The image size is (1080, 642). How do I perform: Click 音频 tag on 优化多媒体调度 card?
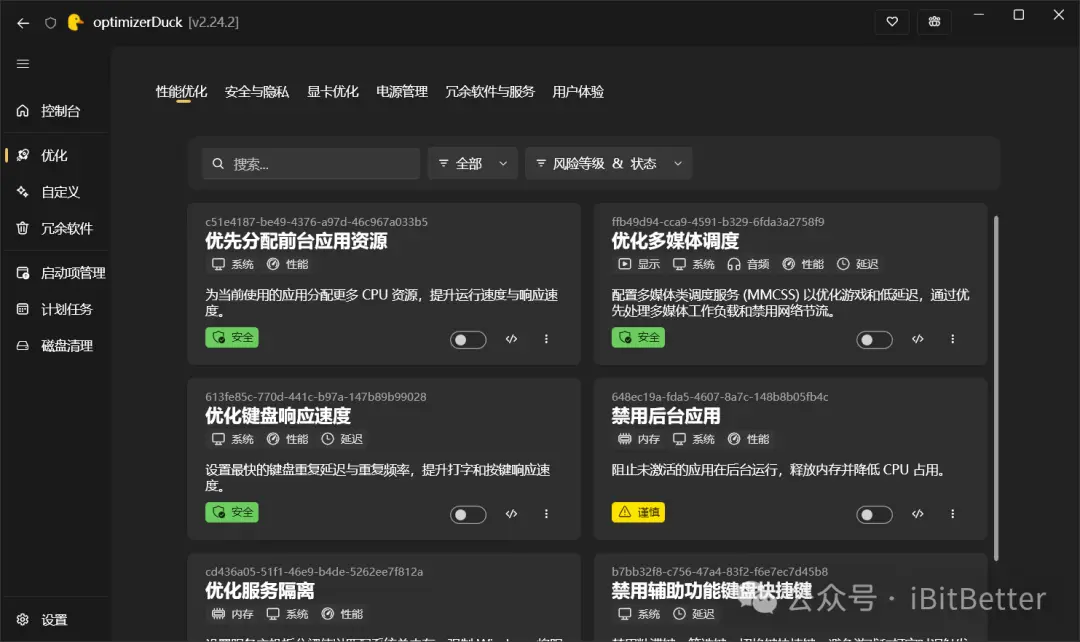749,265
